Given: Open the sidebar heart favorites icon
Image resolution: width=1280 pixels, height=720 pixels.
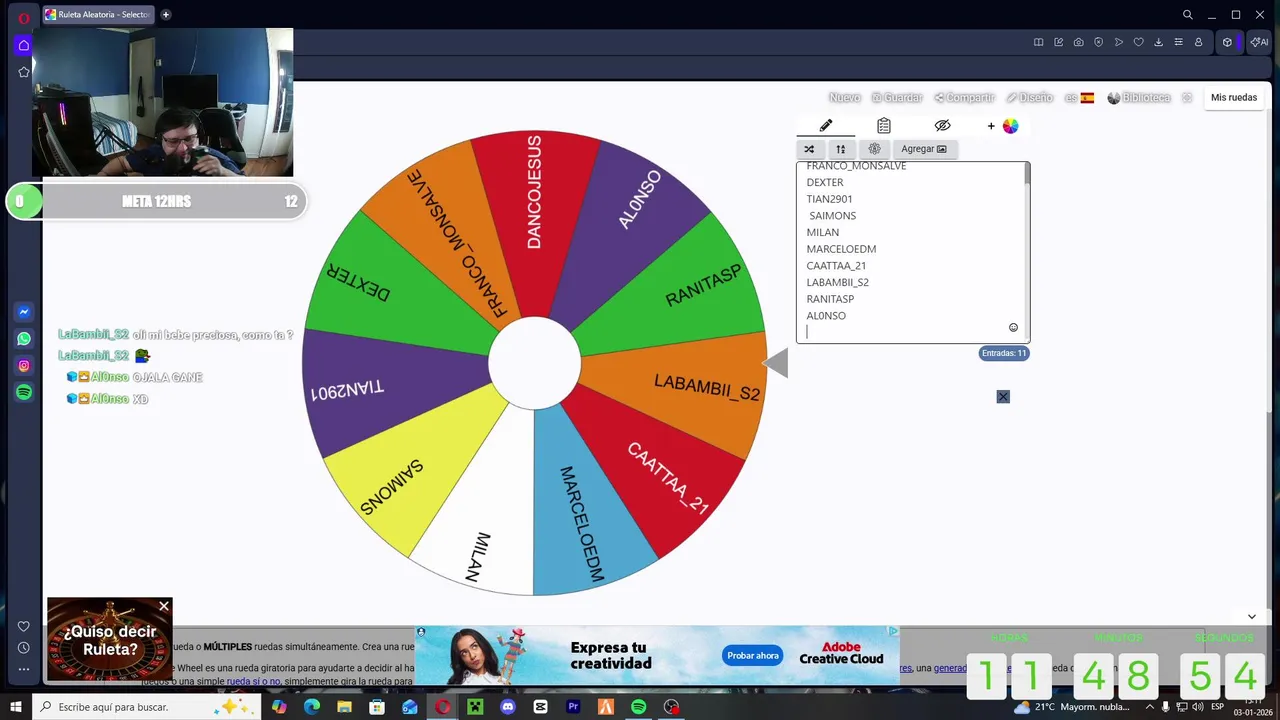Looking at the screenshot, I should (24, 627).
